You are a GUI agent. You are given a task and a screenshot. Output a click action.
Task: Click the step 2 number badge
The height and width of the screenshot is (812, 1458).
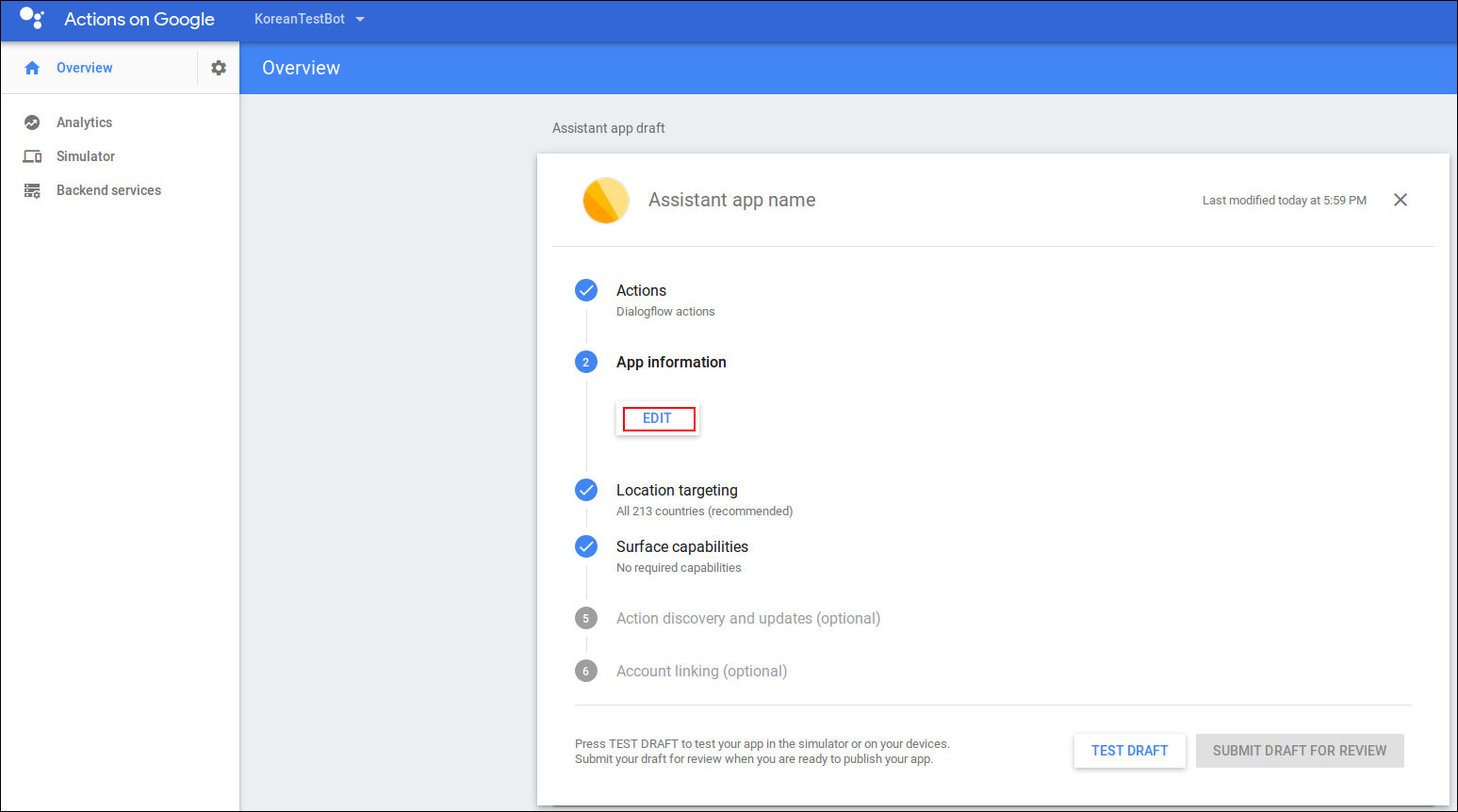point(586,362)
